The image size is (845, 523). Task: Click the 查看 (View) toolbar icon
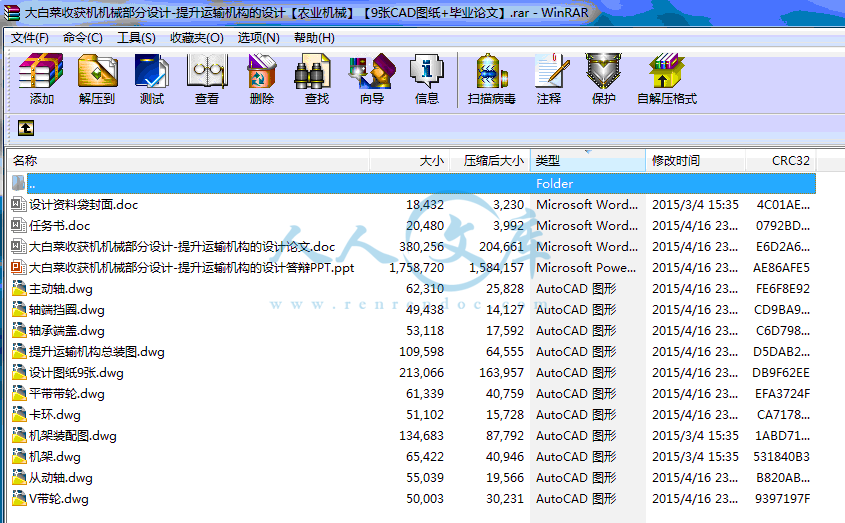pyautogui.click(x=207, y=71)
